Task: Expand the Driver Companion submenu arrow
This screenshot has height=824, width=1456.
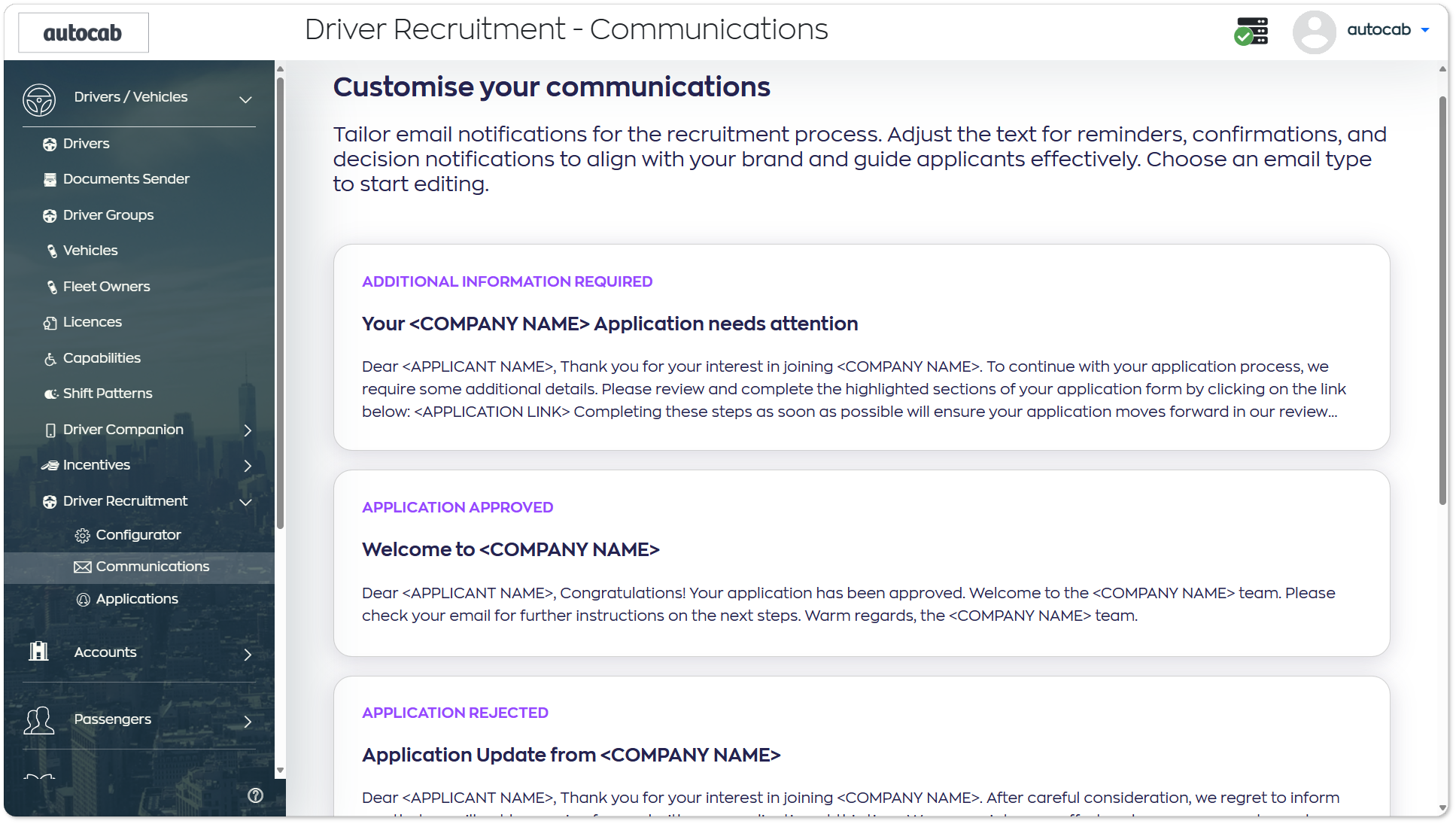Action: (248, 430)
